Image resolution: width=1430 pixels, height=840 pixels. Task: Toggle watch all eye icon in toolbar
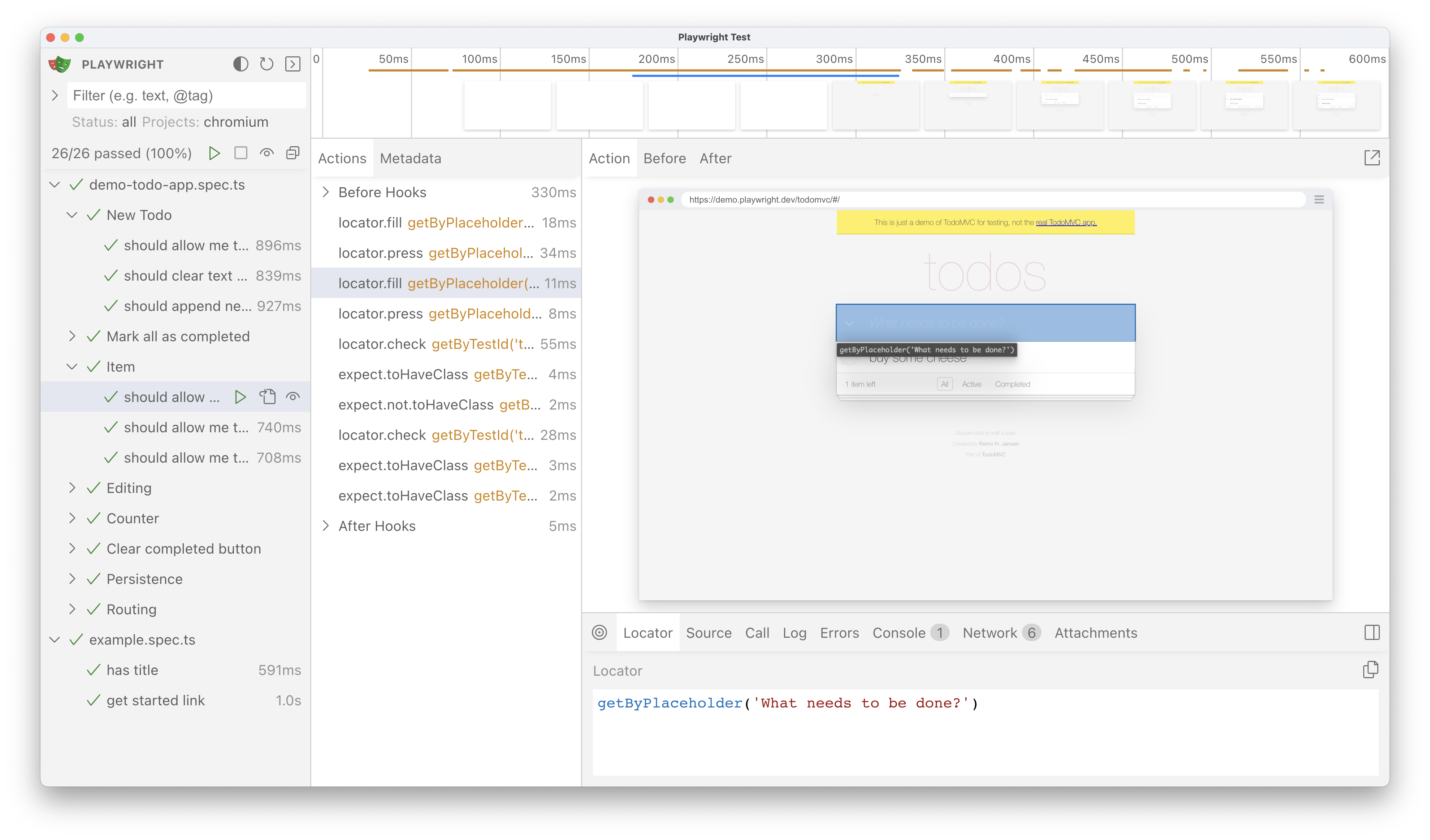267,153
